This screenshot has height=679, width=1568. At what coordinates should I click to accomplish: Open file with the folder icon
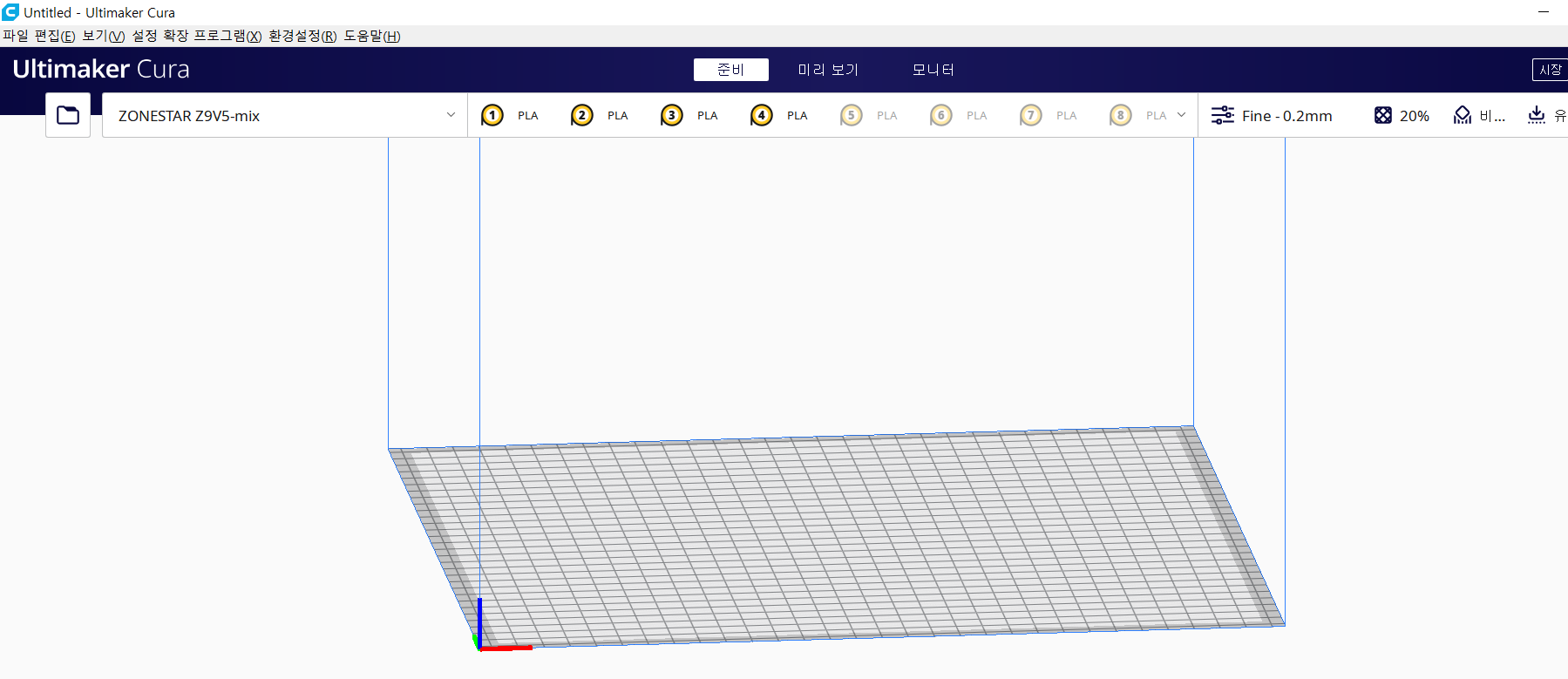coord(68,115)
